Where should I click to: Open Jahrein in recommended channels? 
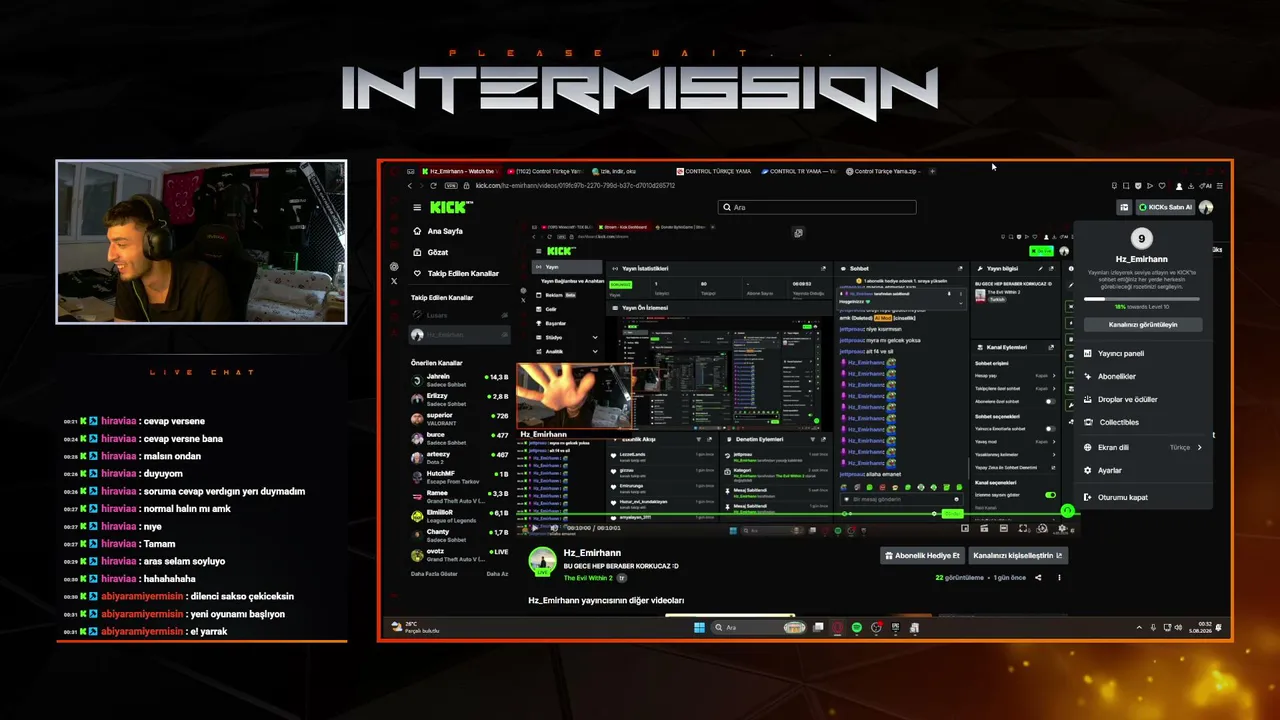[x=460, y=380]
